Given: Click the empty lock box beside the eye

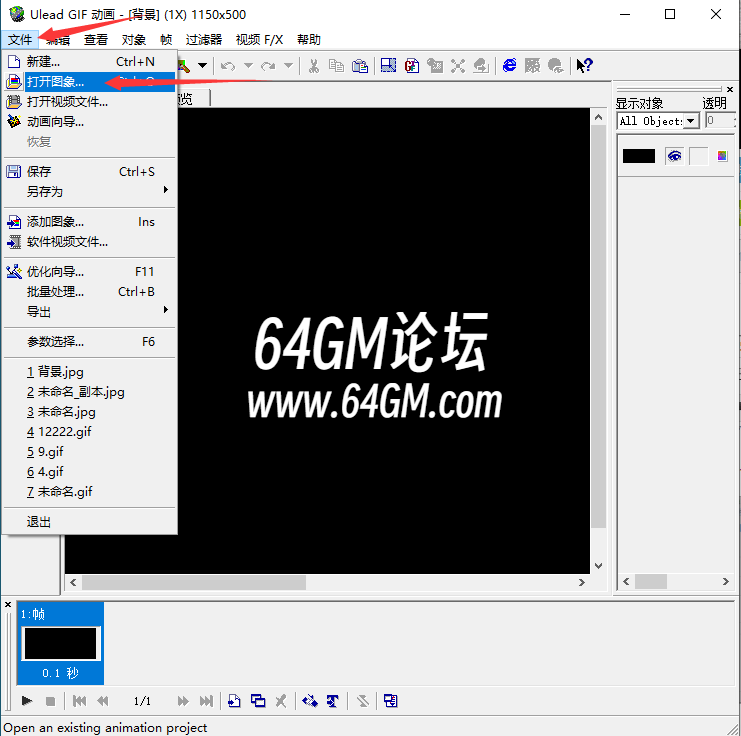Looking at the screenshot, I should pos(698,156).
